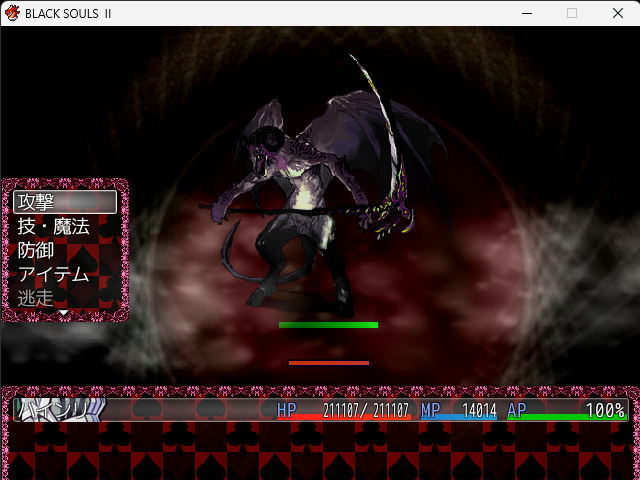Click the down arrow below the command list
The image size is (640, 480).
pos(63,314)
